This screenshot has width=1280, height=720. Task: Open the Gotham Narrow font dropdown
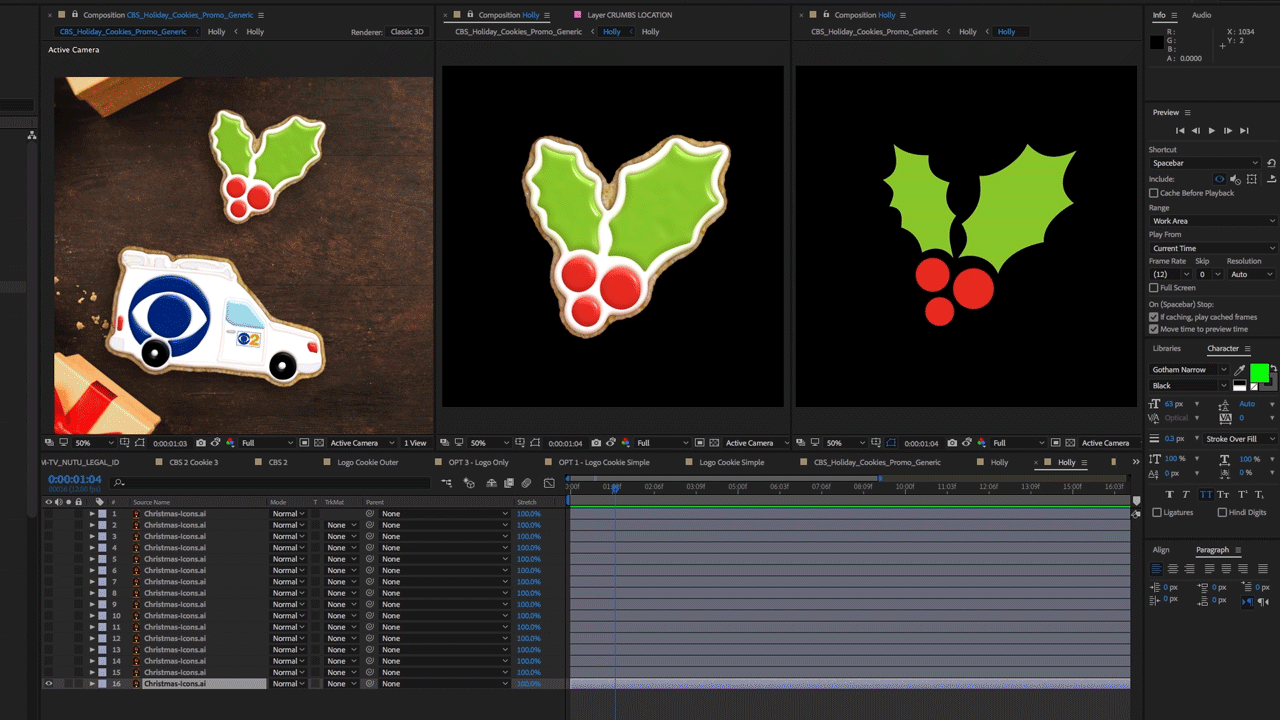(x=1189, y=370)
